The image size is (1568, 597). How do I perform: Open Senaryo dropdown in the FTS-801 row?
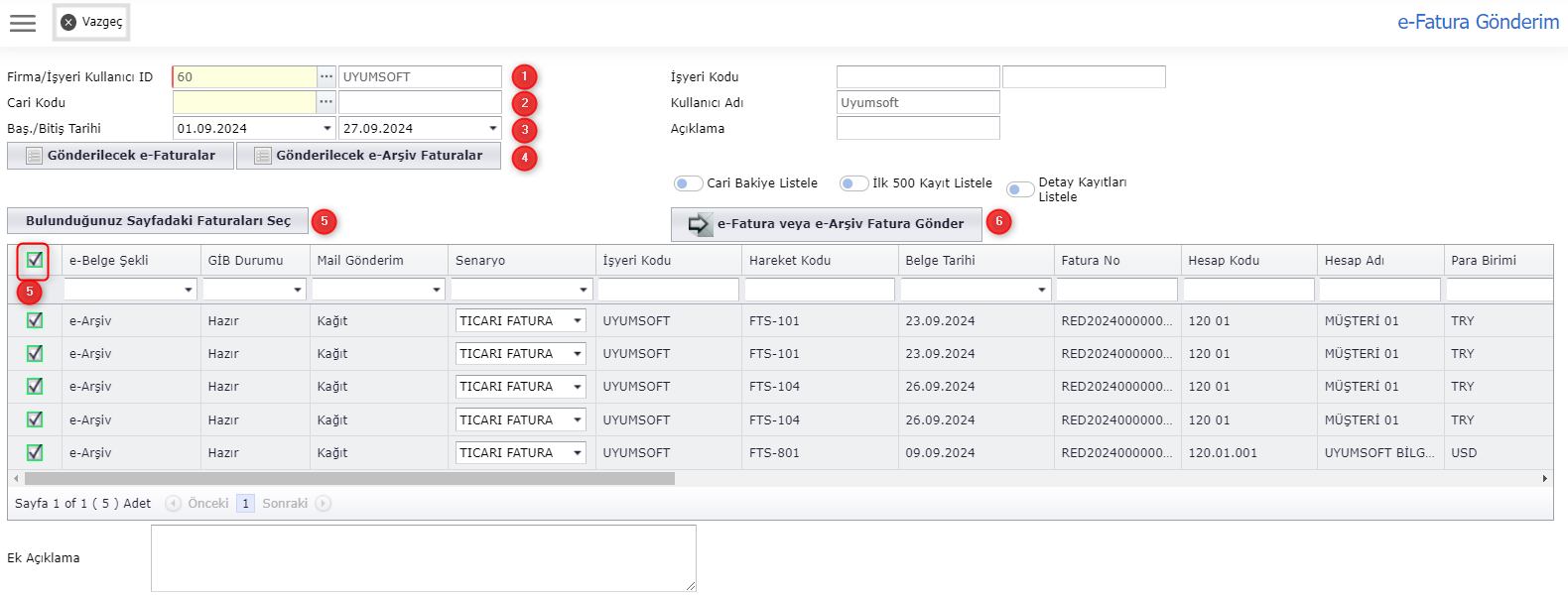click(x=577, y=453)
